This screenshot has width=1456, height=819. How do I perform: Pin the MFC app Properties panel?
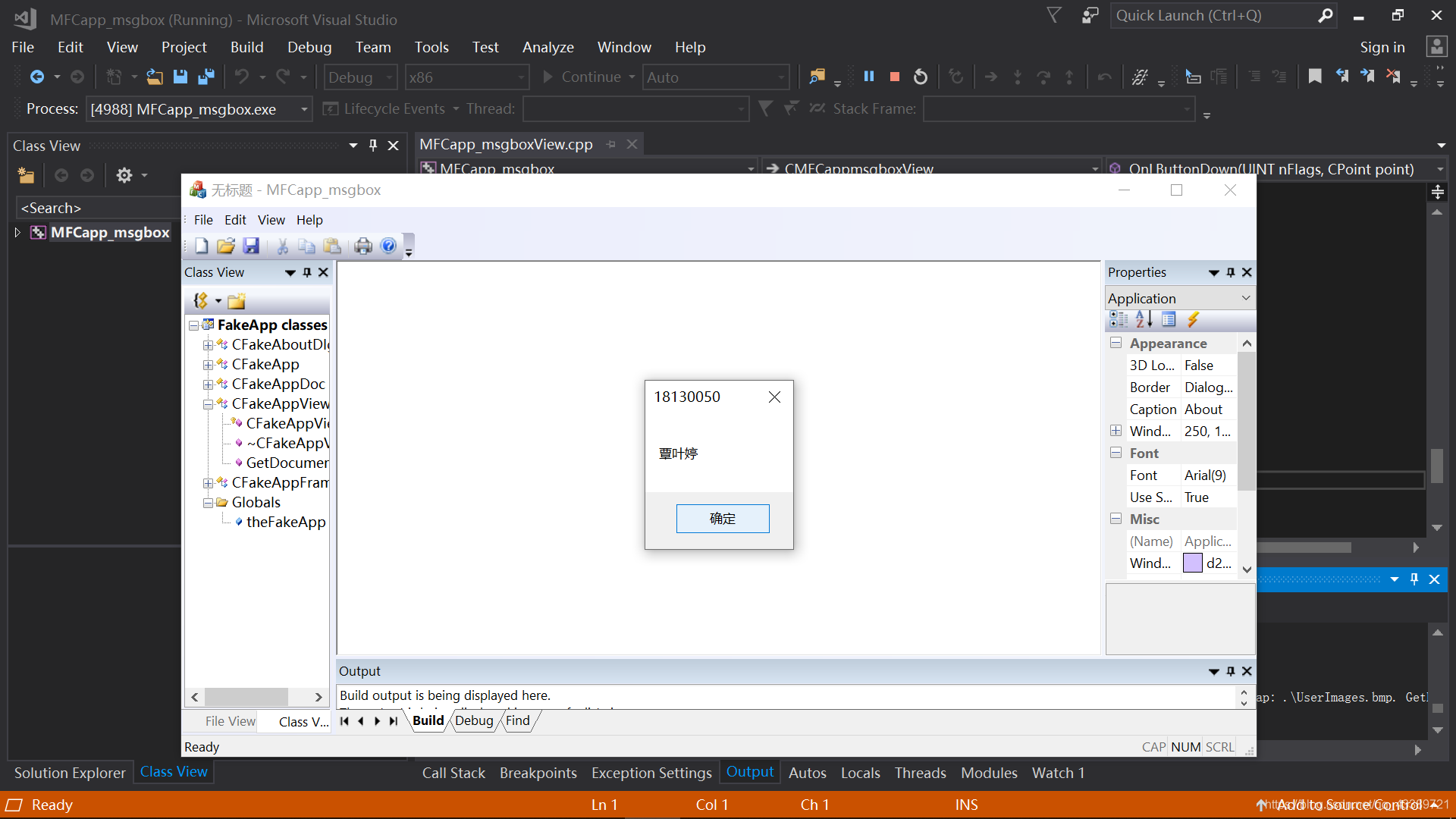[1231, 272]
